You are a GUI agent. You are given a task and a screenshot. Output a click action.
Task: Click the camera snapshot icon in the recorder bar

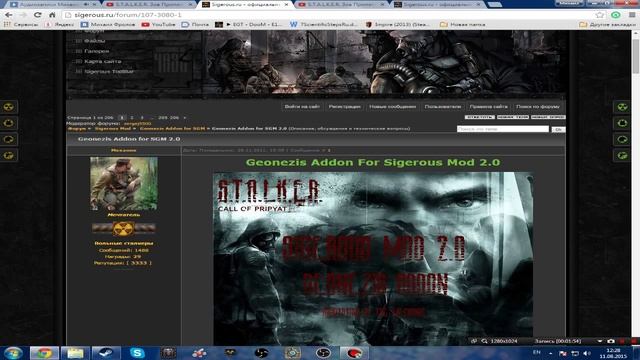click(611, 341)
